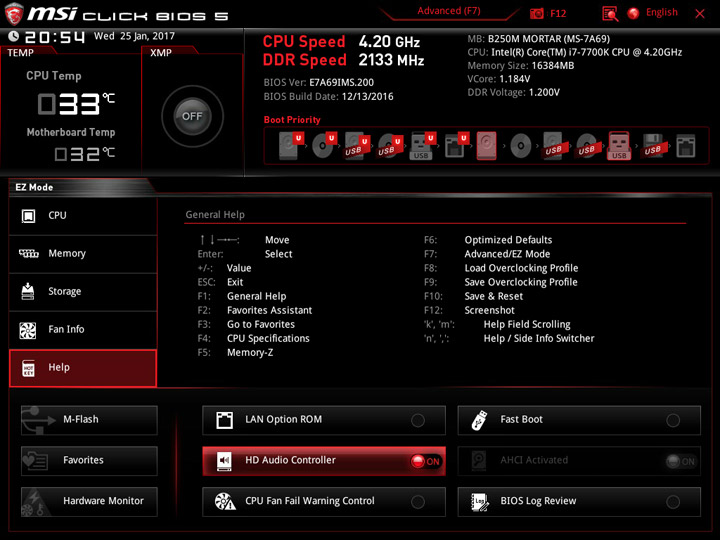Click the date Wed 25 Jan, 2017
The width and height of the screenshot is (720, 540).
point(134,36)
